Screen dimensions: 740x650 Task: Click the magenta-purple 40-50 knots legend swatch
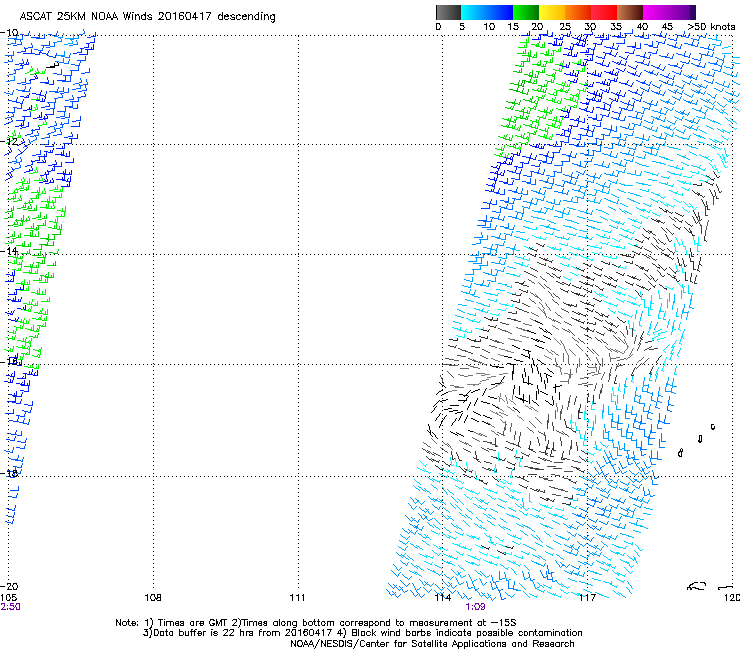click(669, 12)
